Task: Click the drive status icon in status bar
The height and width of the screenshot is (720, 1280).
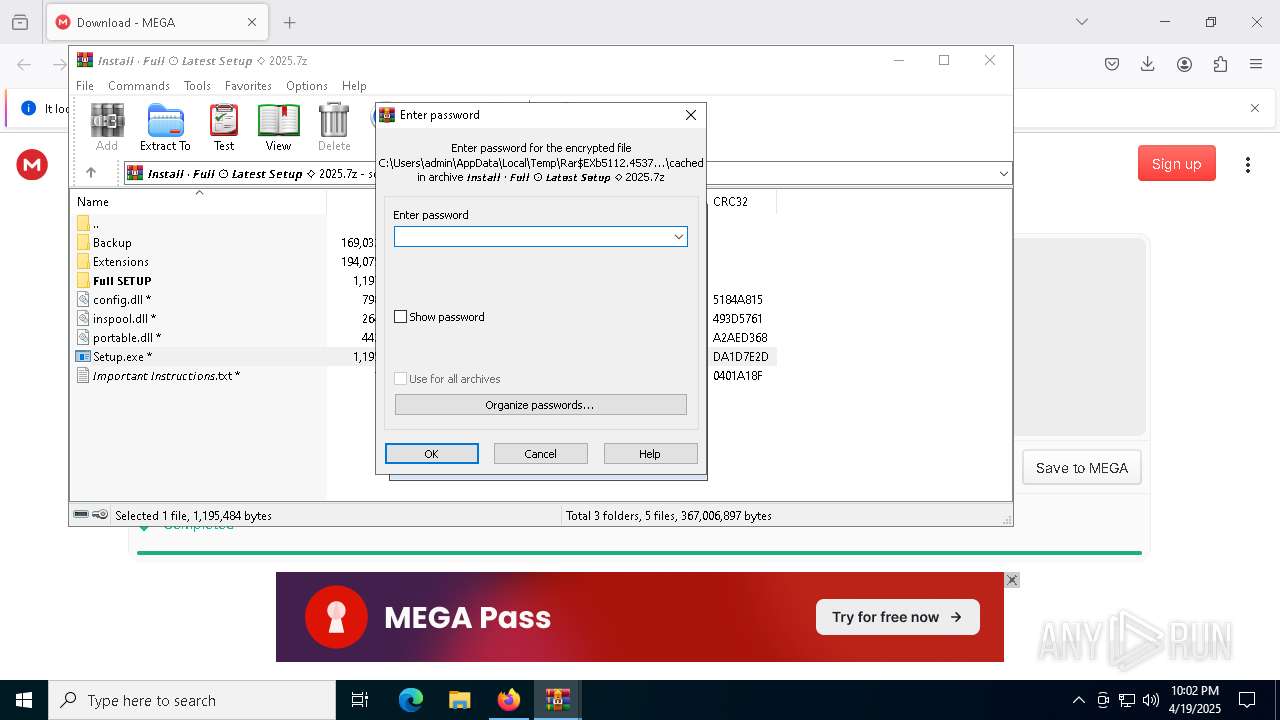Action: click(x=81, y=515)
